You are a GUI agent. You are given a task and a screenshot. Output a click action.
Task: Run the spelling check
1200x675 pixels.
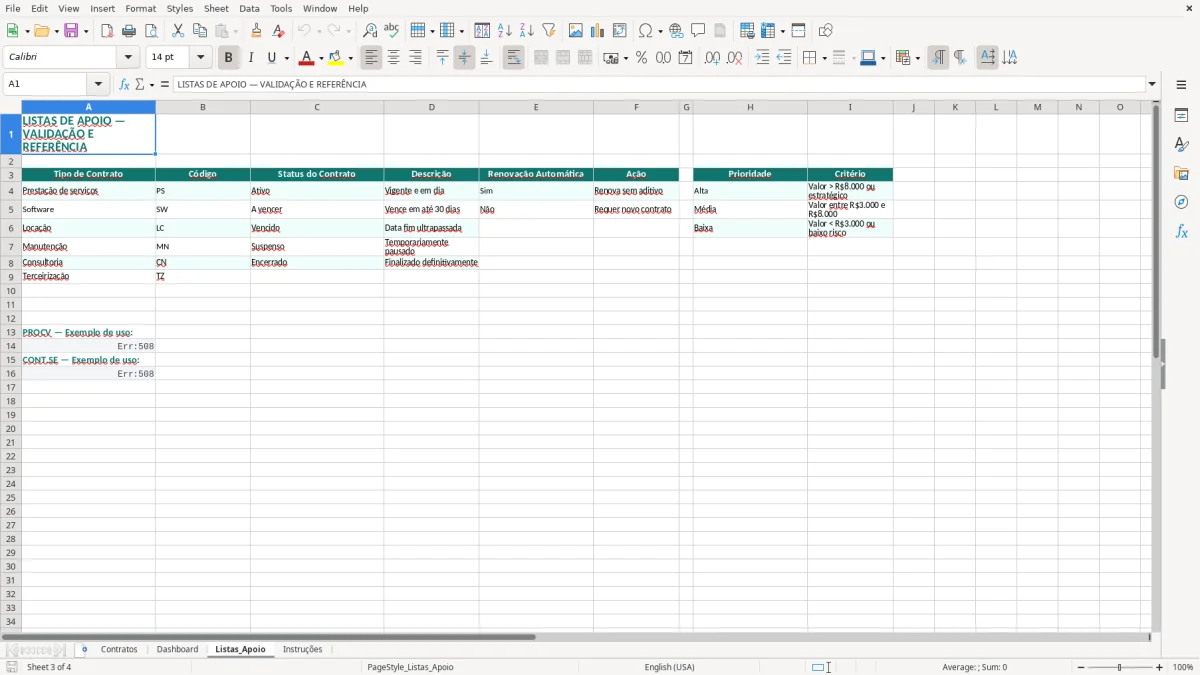(x=392, y=31)
